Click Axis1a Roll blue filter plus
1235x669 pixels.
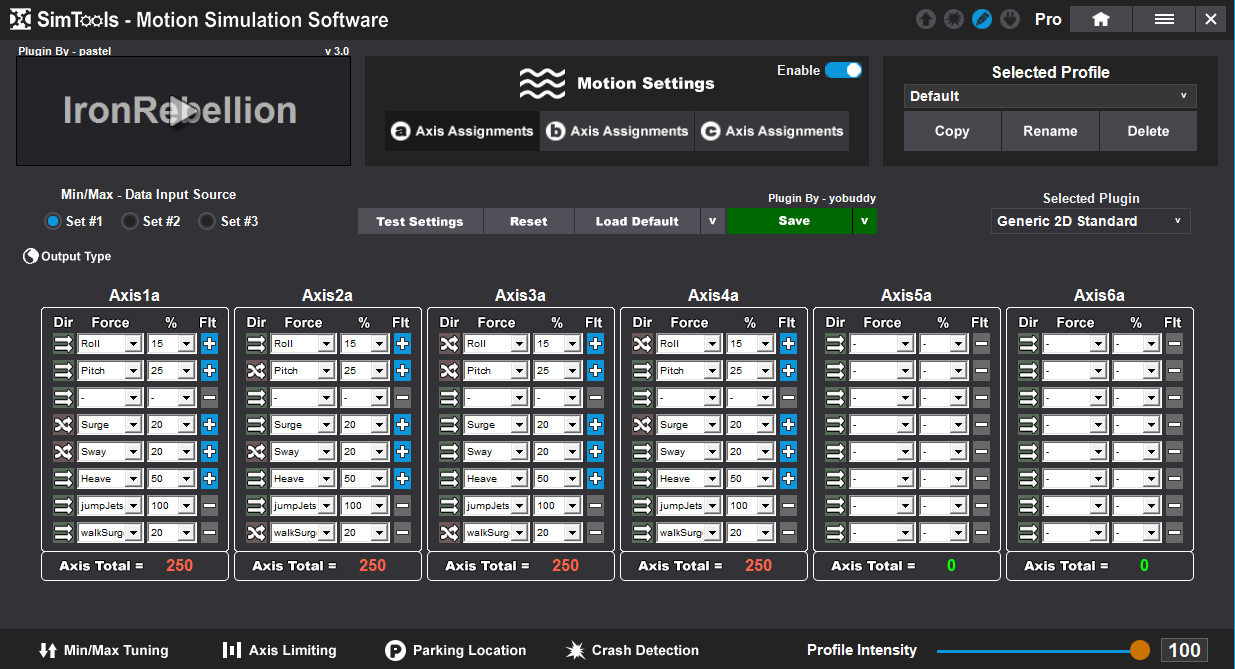tap(209, 343)
